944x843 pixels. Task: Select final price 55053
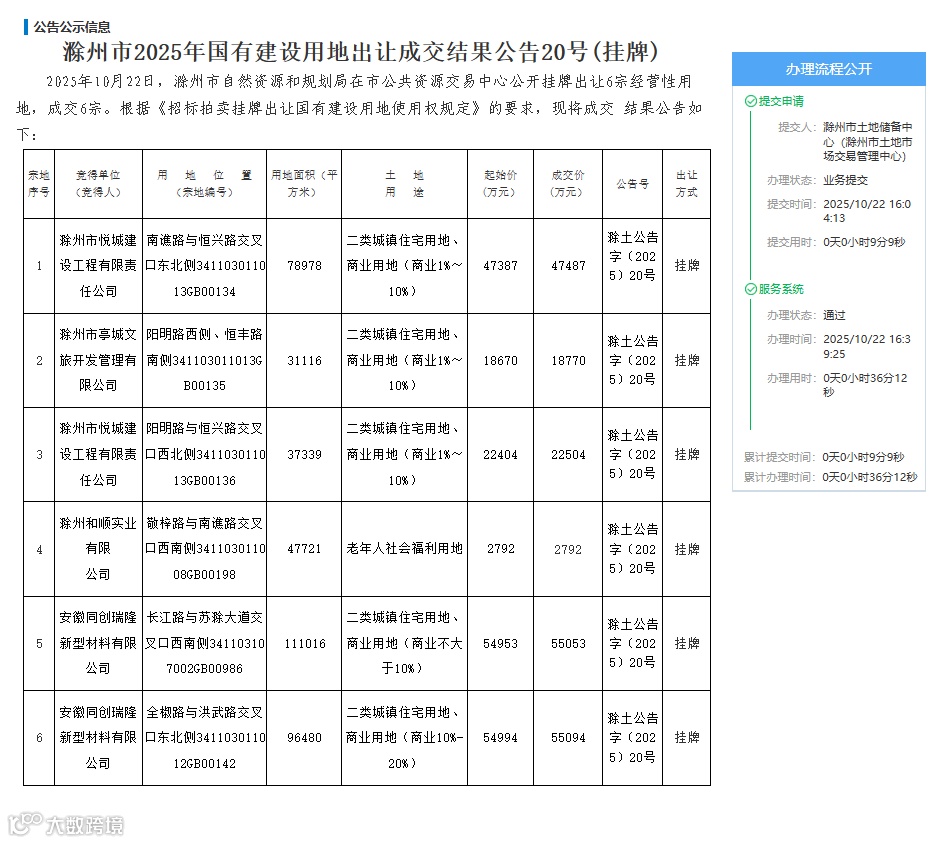568,643
